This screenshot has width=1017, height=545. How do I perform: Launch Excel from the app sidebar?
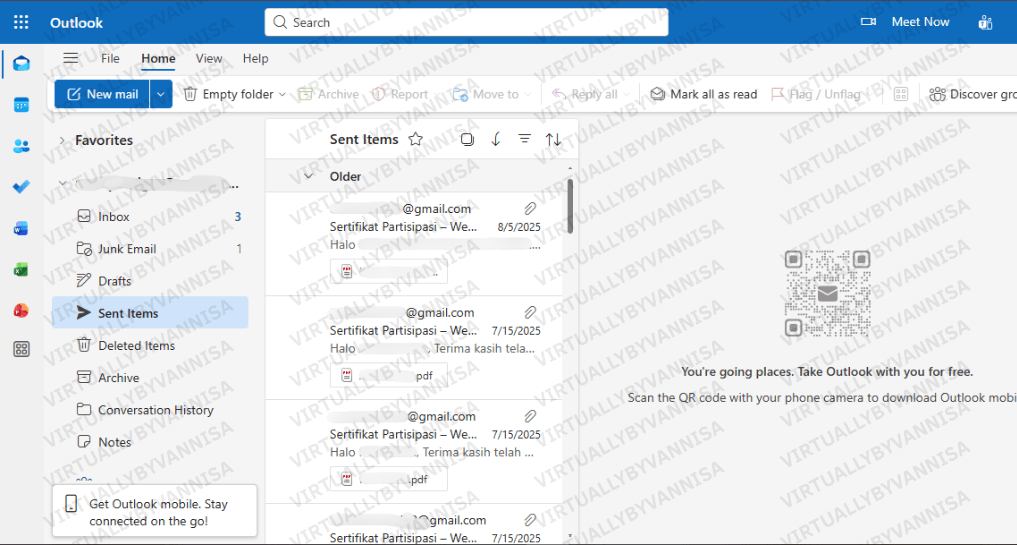[21, 269]
